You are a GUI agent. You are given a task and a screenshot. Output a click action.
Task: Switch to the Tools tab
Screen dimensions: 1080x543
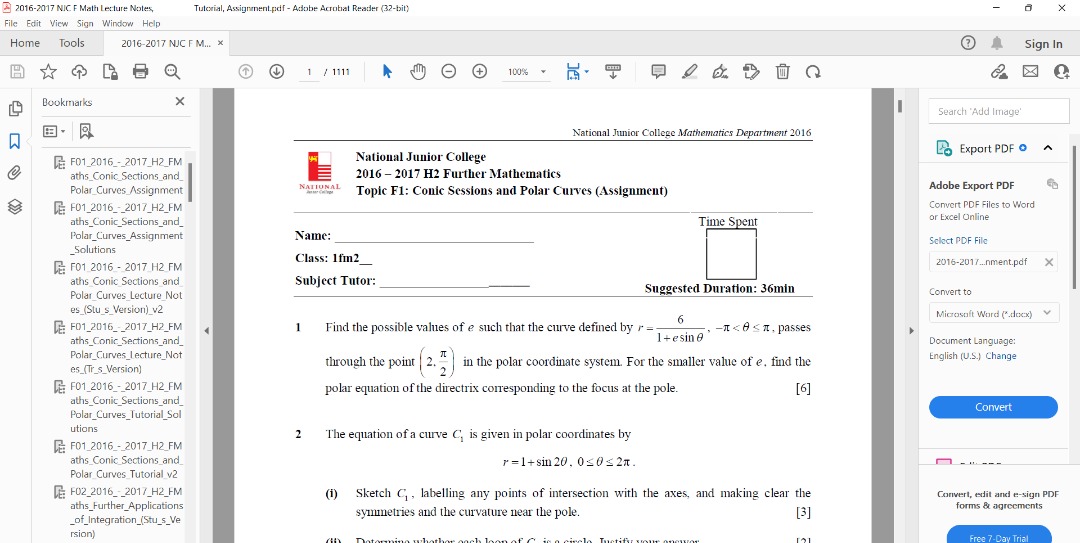point(72,43)
